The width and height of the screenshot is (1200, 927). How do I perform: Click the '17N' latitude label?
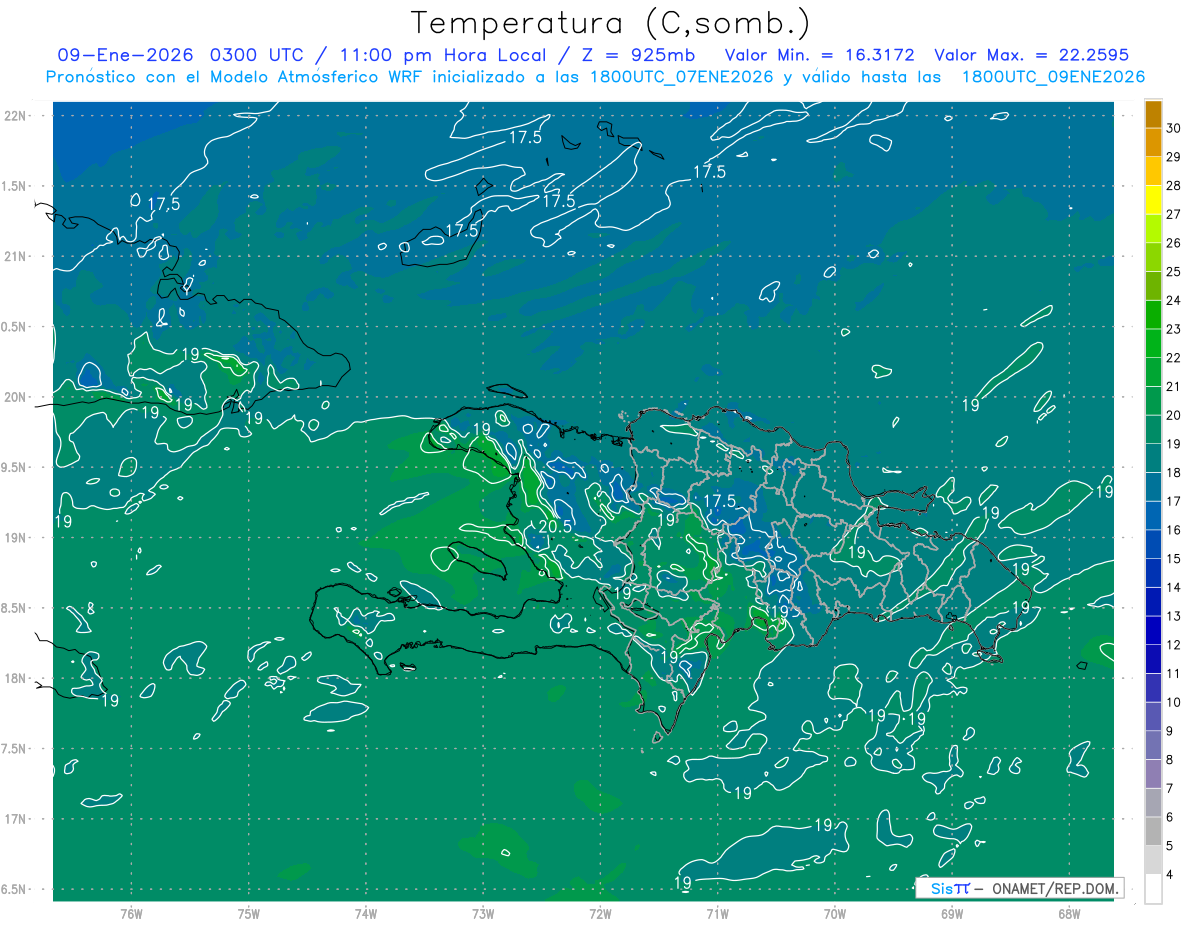coord(14,819)
